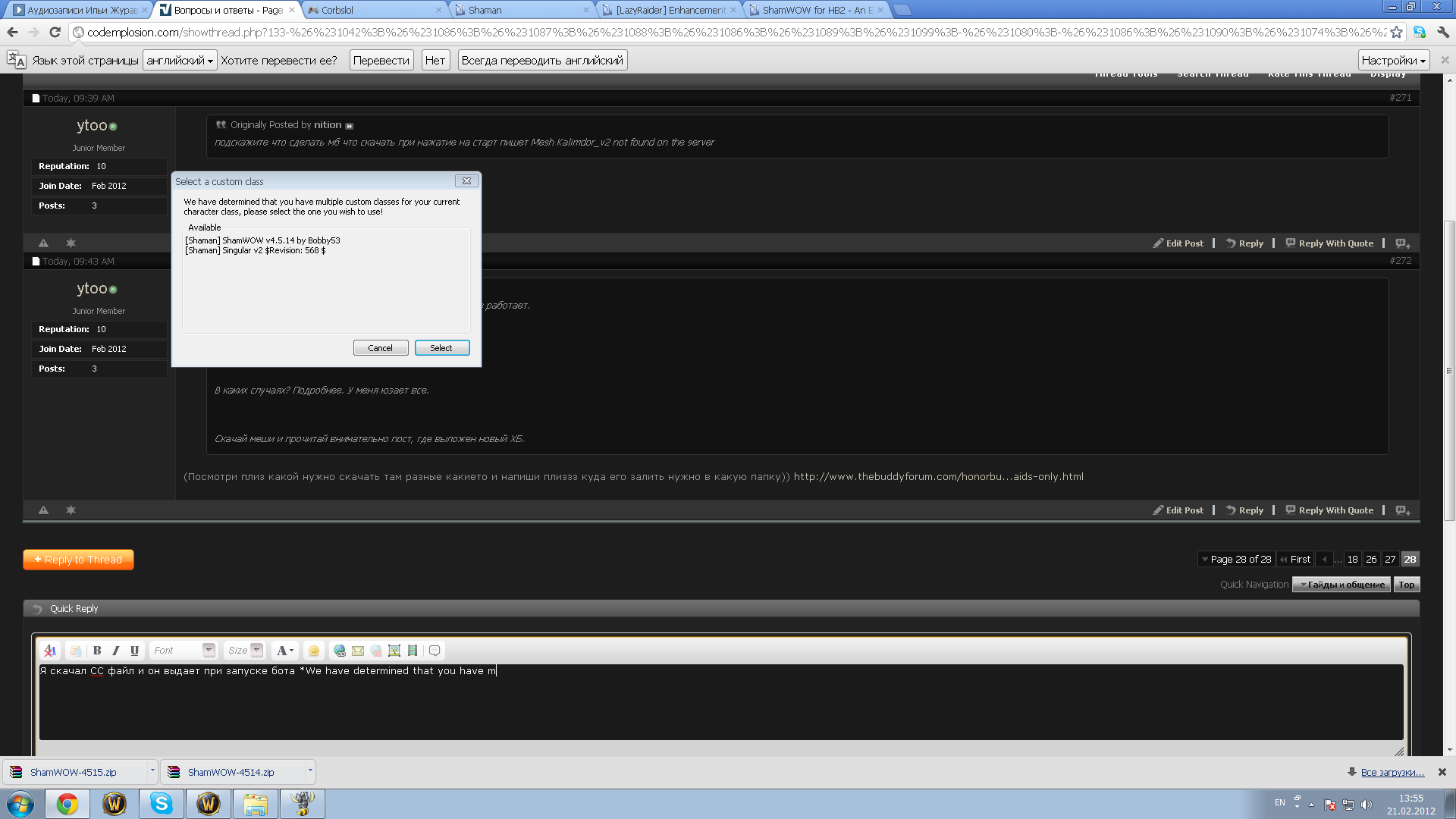The height and width of the screenshot is (819, 1456).
Task: Click Reply on post #272
Action: coord(1244,510)
